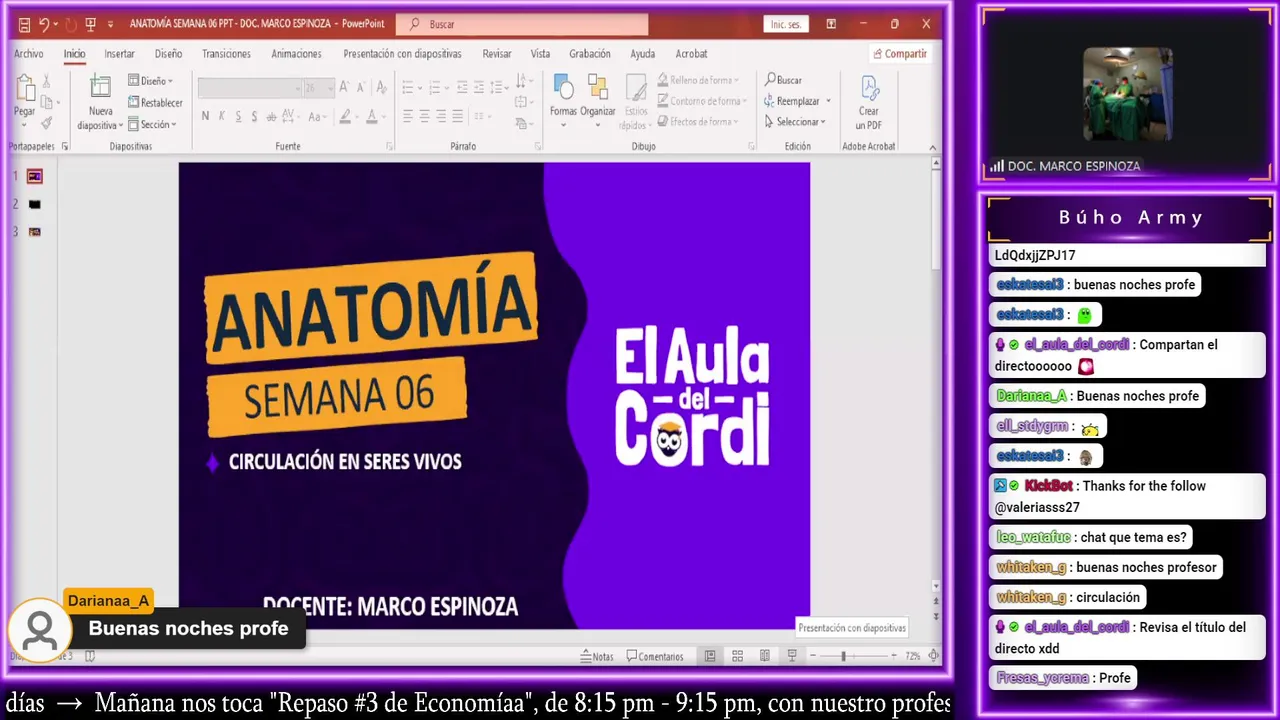Open Portapapeles dialog launcher

point(65,147)
